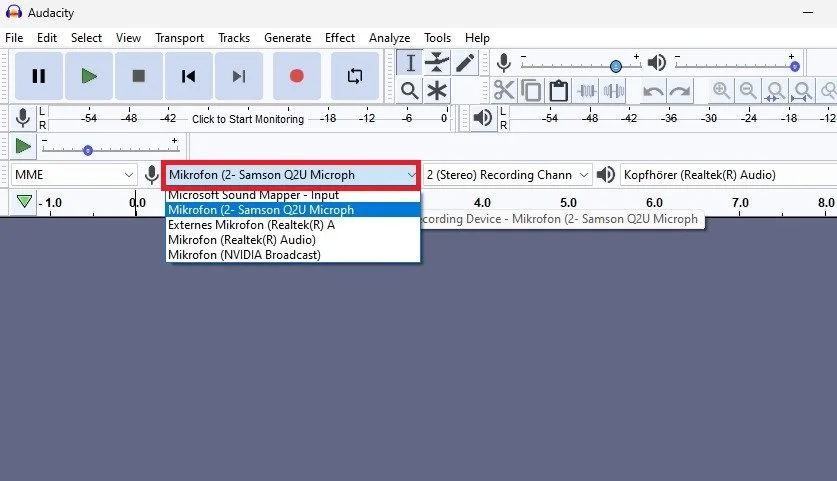Open the View menu
The width and height of the screenshot is (837, 481).
[x=128, y=38]
